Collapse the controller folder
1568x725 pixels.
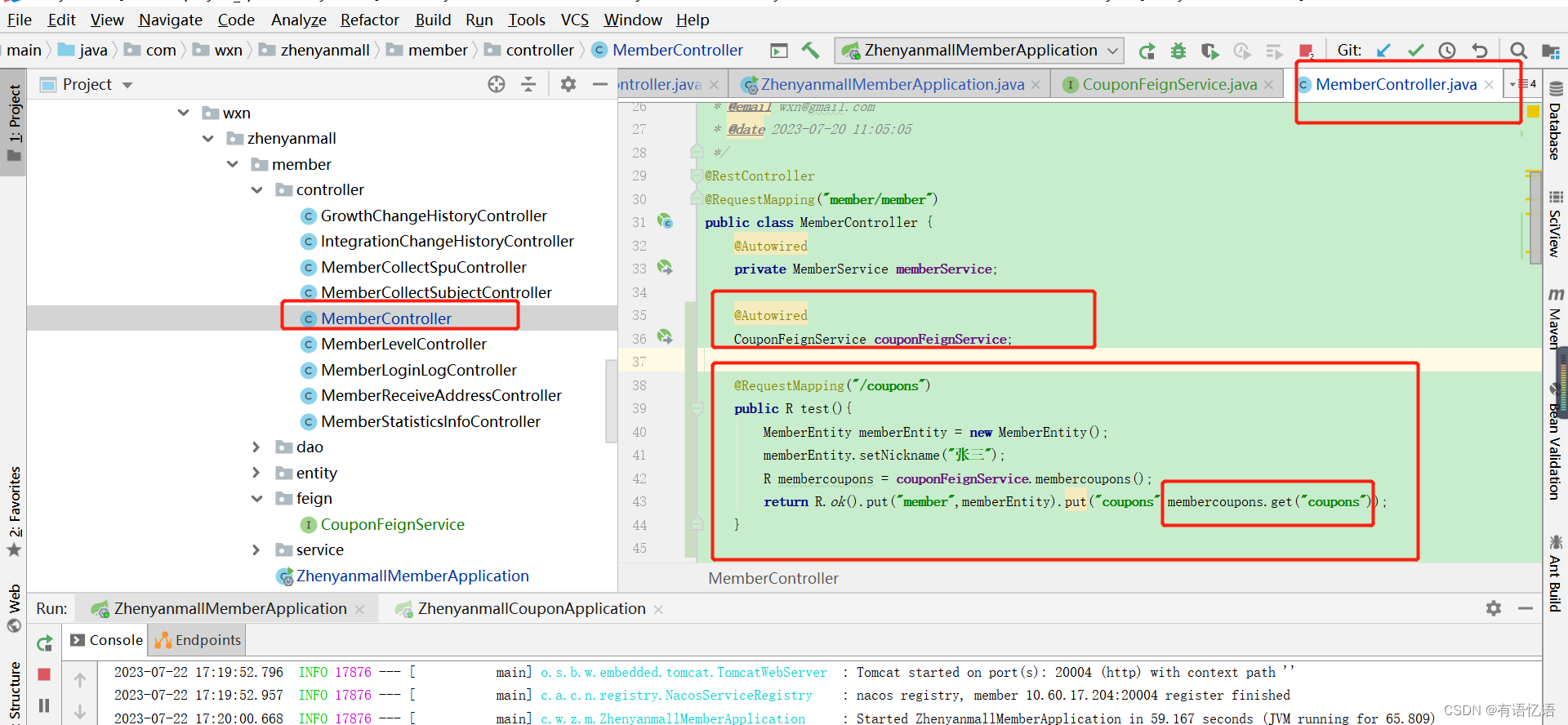coord(257,190)
